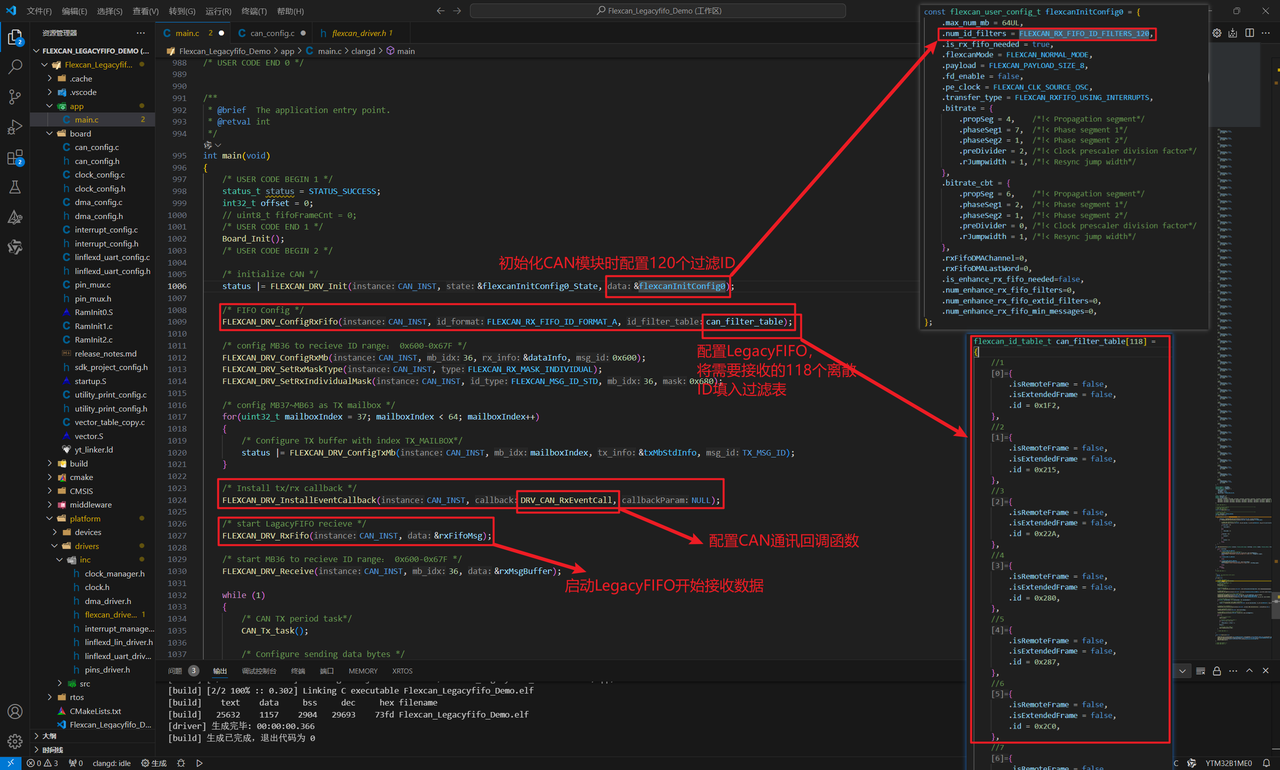Open the Extensions view
The width and height of the screenshot is (1280, 770).
point(15,157)
